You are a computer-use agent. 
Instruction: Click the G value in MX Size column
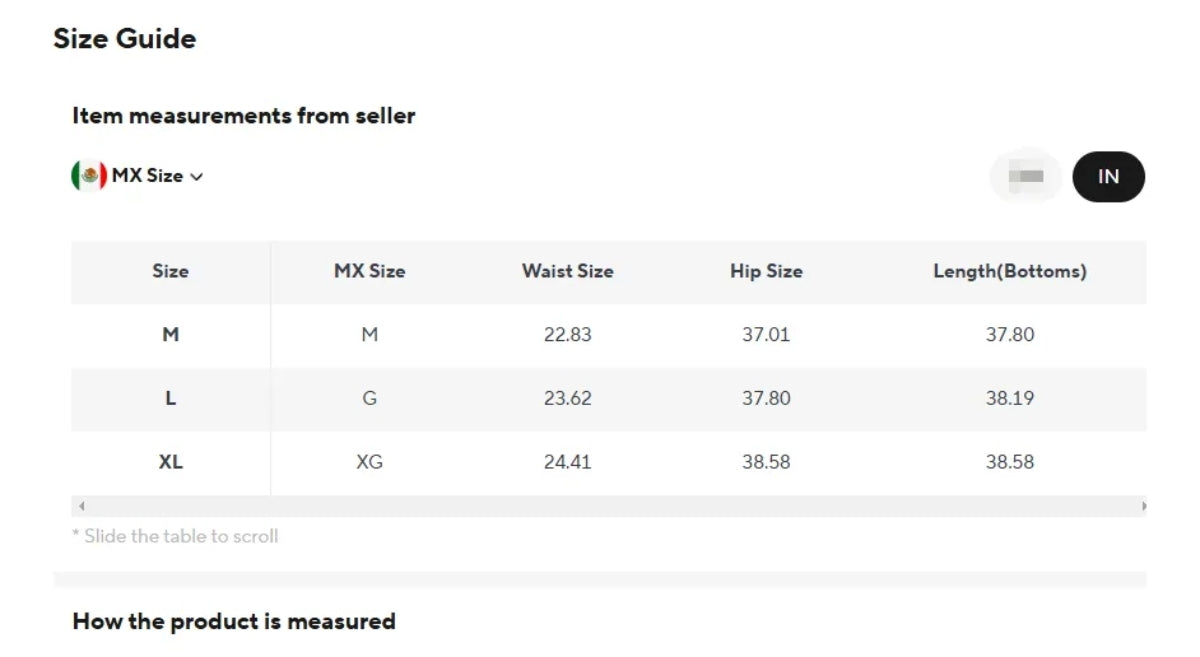369,398
